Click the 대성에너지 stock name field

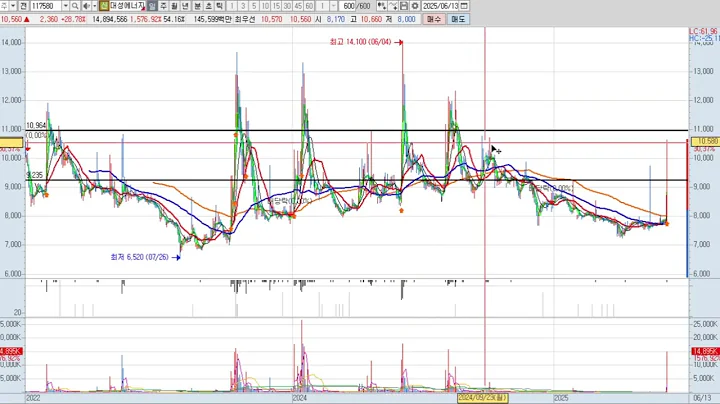tap(127, 6)
